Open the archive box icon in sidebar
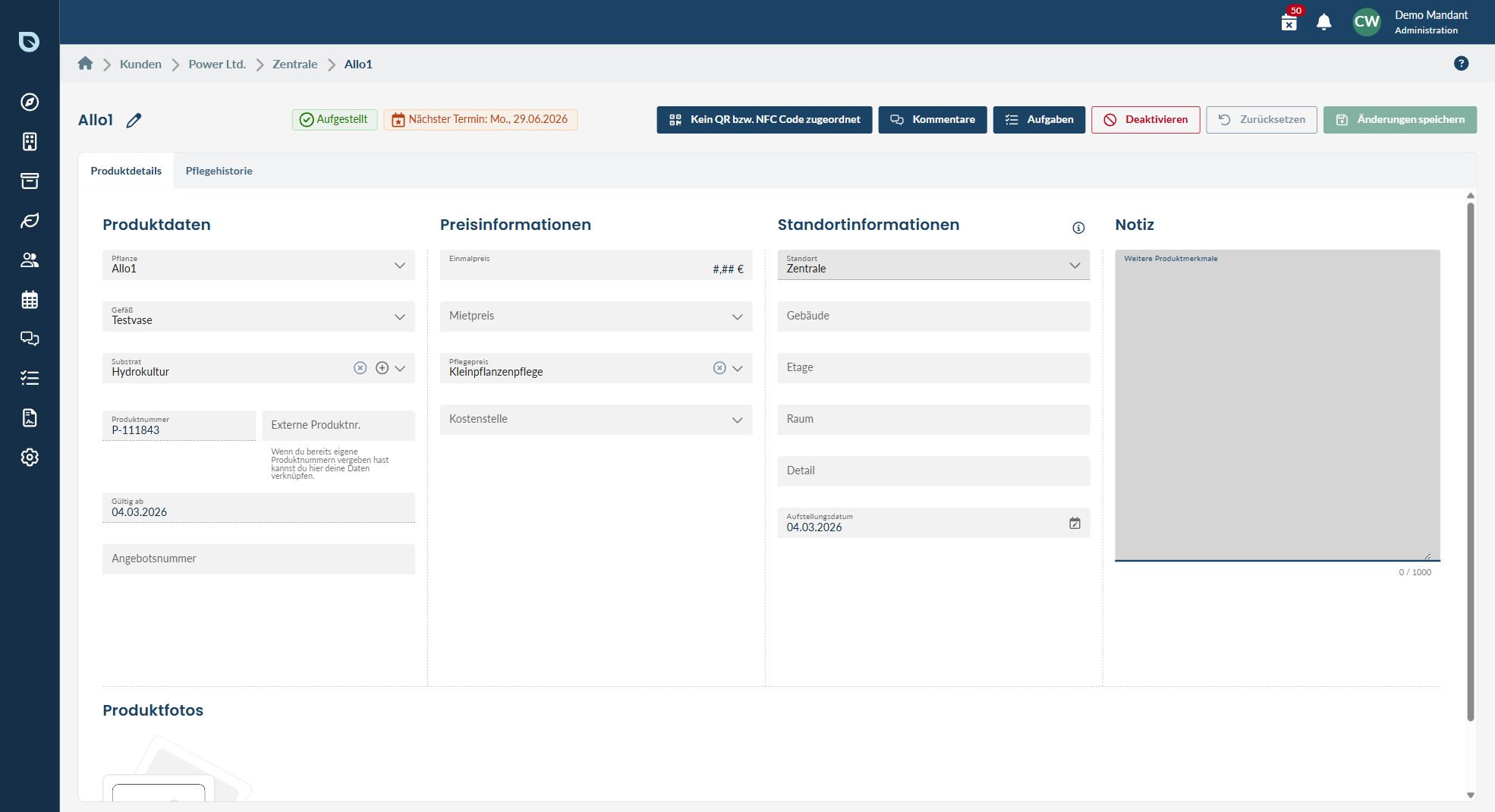Viewport: 1495px width, 812px height. (30, 181)
